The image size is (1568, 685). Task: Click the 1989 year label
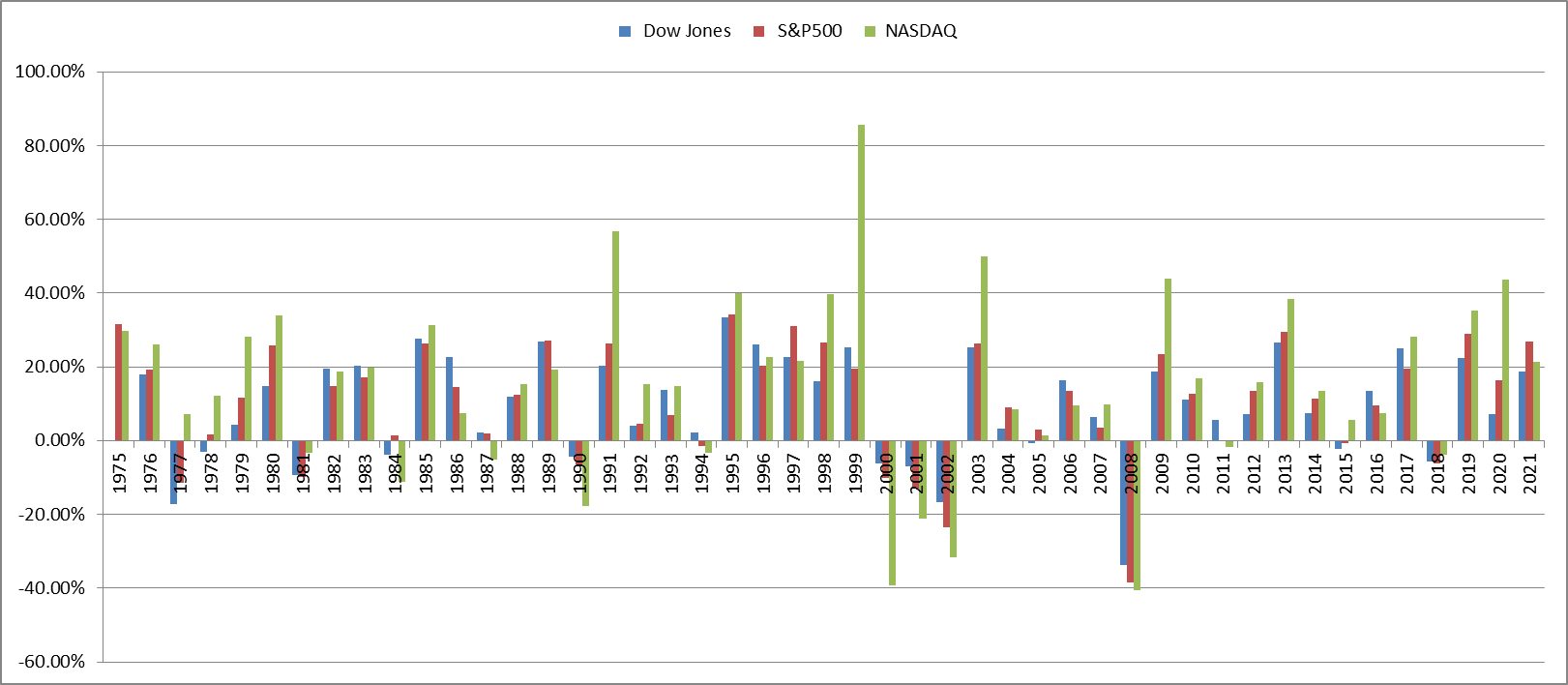[548, 471]
